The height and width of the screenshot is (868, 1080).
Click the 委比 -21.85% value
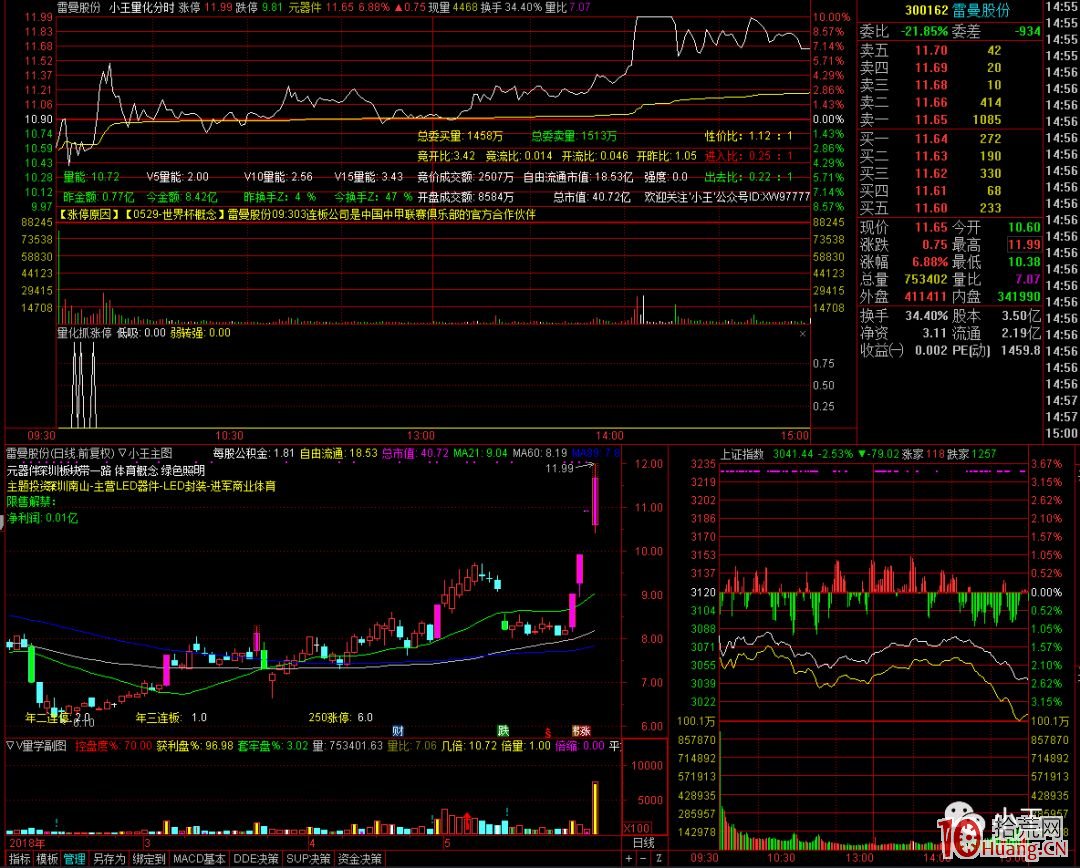pyautogui.click(x=924, y=31)
